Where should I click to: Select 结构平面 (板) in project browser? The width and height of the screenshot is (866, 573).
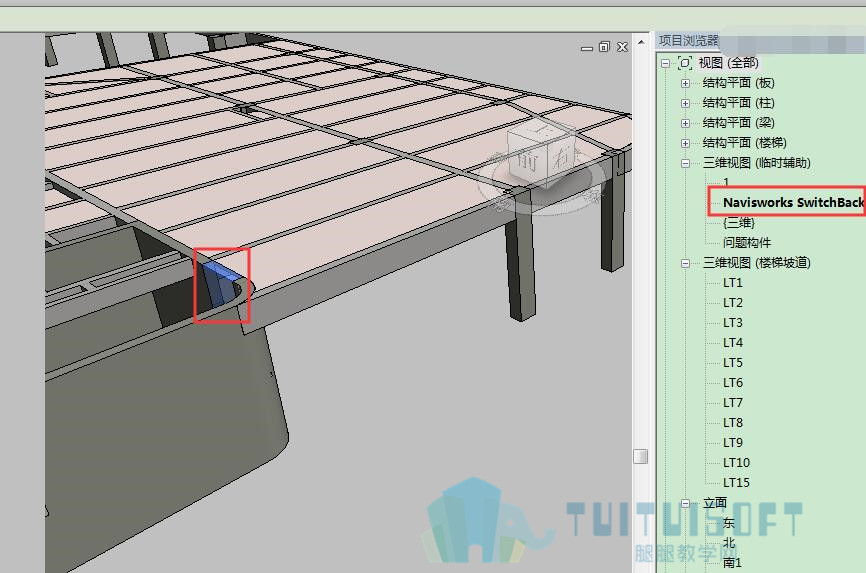[738, 83]
